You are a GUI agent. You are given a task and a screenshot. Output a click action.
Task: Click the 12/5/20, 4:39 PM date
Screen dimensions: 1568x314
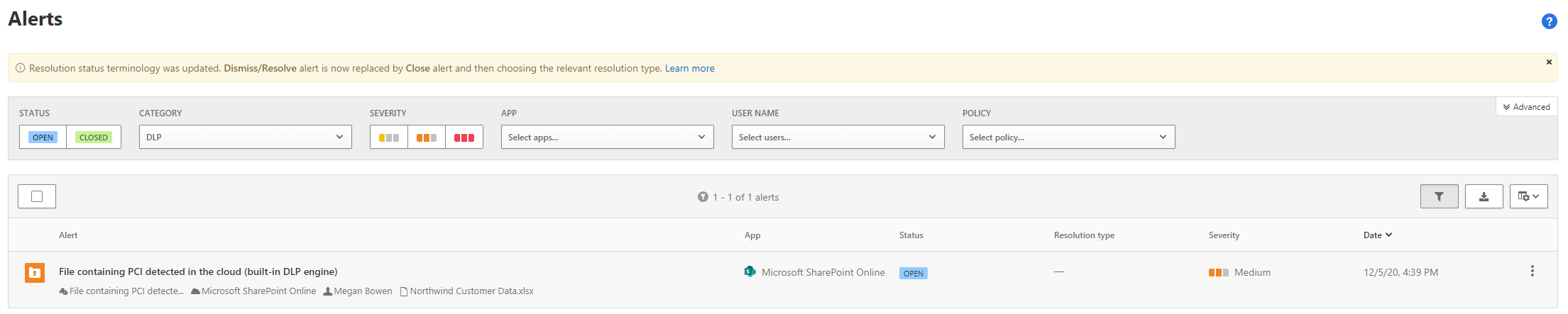[1400, 272]
